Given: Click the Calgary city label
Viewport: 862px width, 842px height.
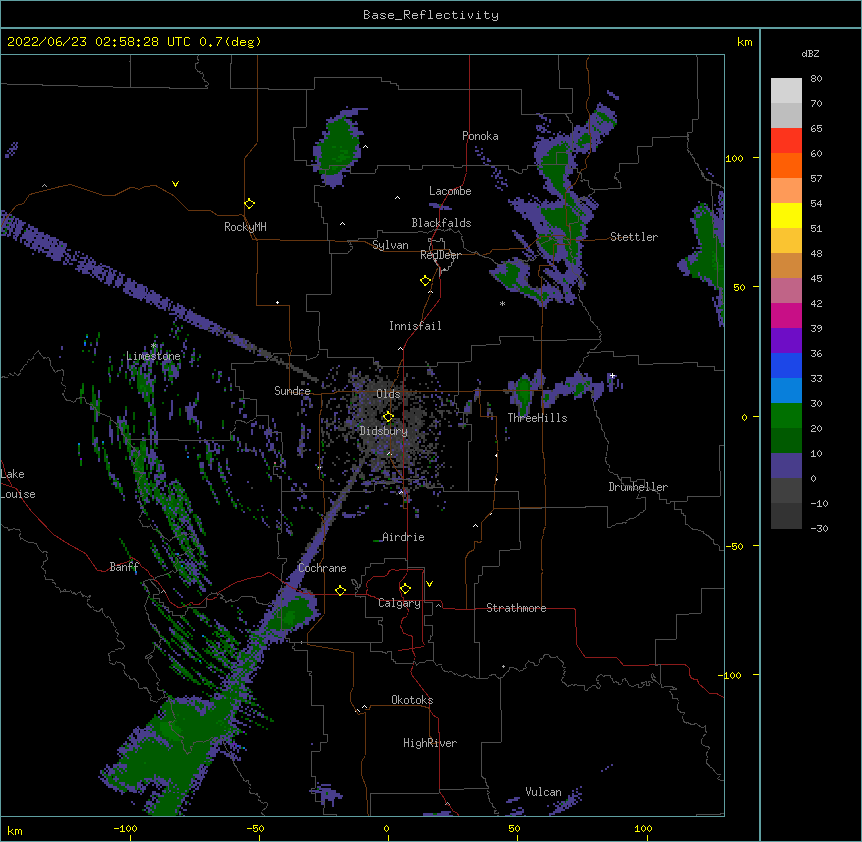Looking at the screenshot, I should pyautogui.click(x=399, y=603).
